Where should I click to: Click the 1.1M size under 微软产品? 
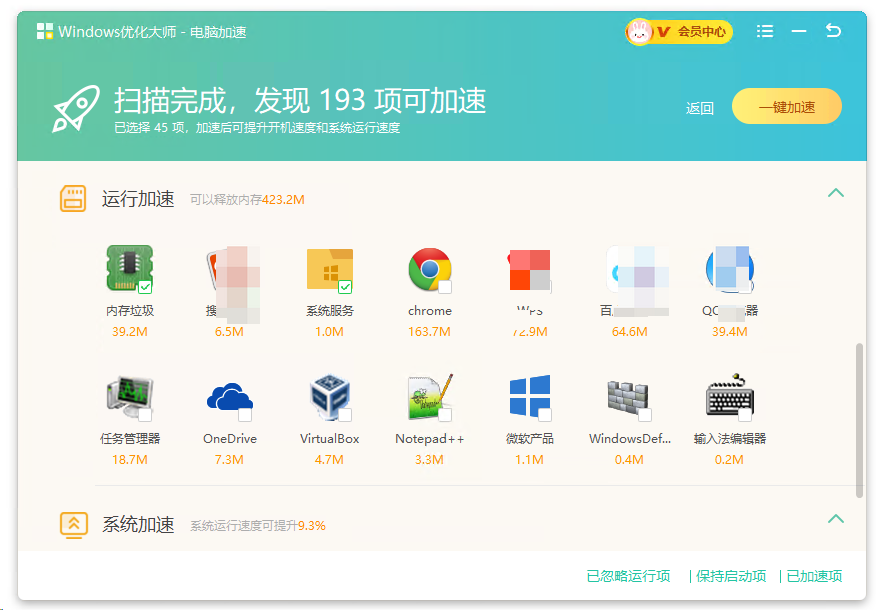[x=529, y=459]
